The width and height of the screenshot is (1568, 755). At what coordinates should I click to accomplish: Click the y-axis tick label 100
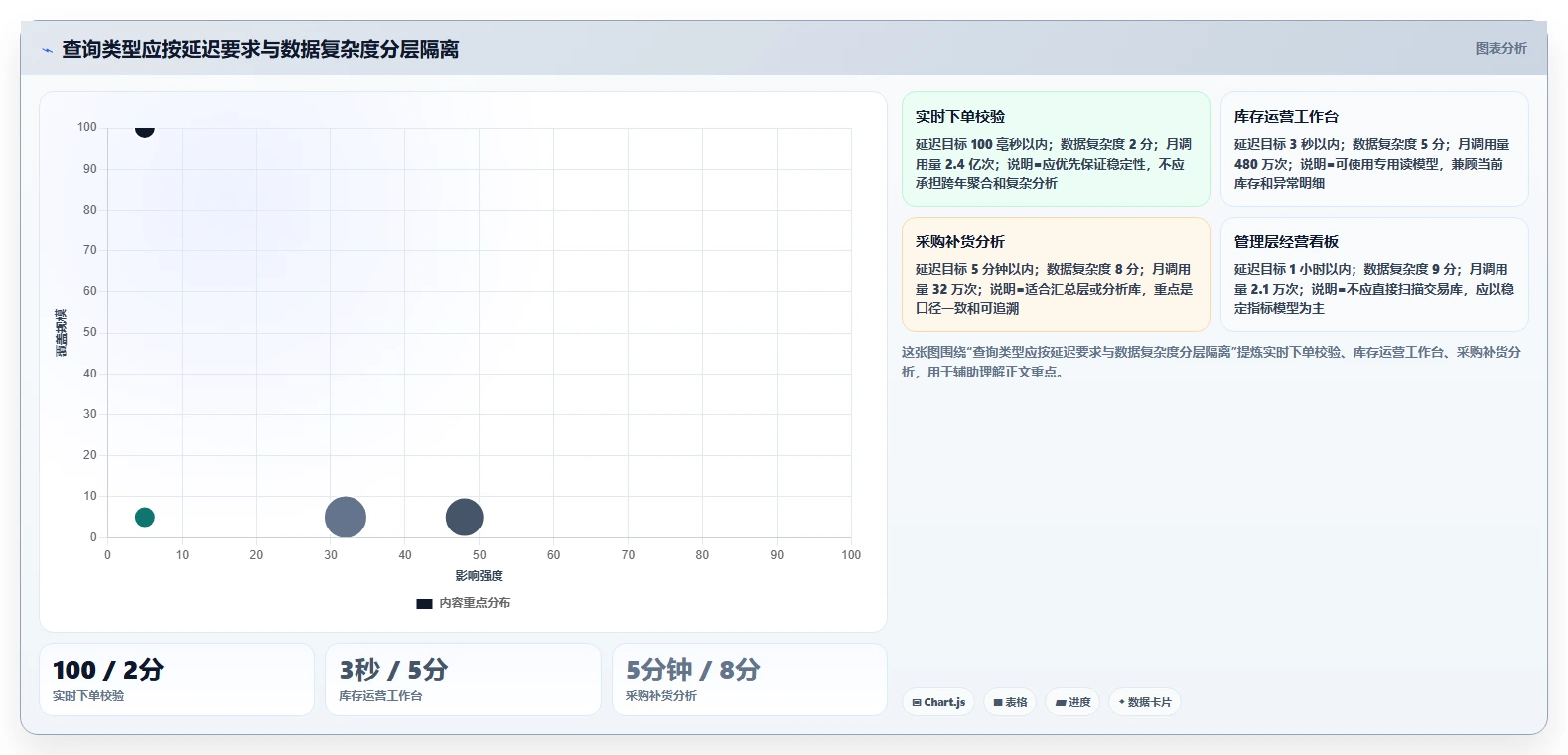point(87,127)
